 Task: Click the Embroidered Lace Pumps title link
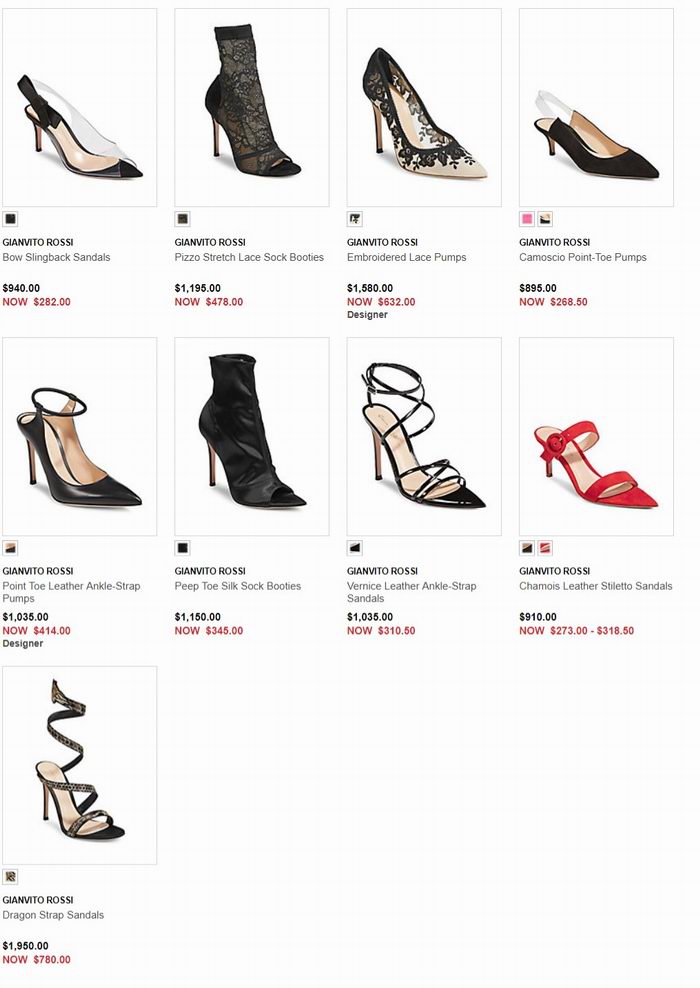pyautogui.click(x=406, y=257)
